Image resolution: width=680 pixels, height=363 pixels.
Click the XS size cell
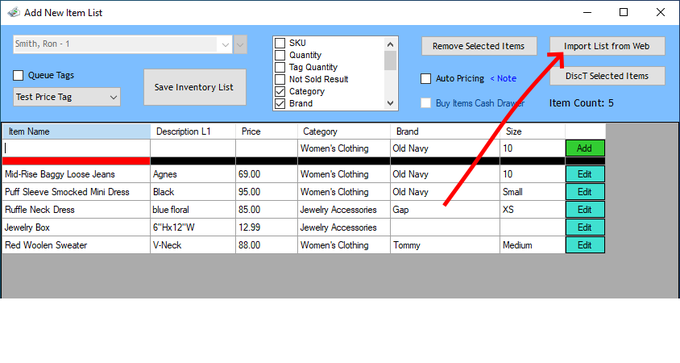tap(533, 210)
